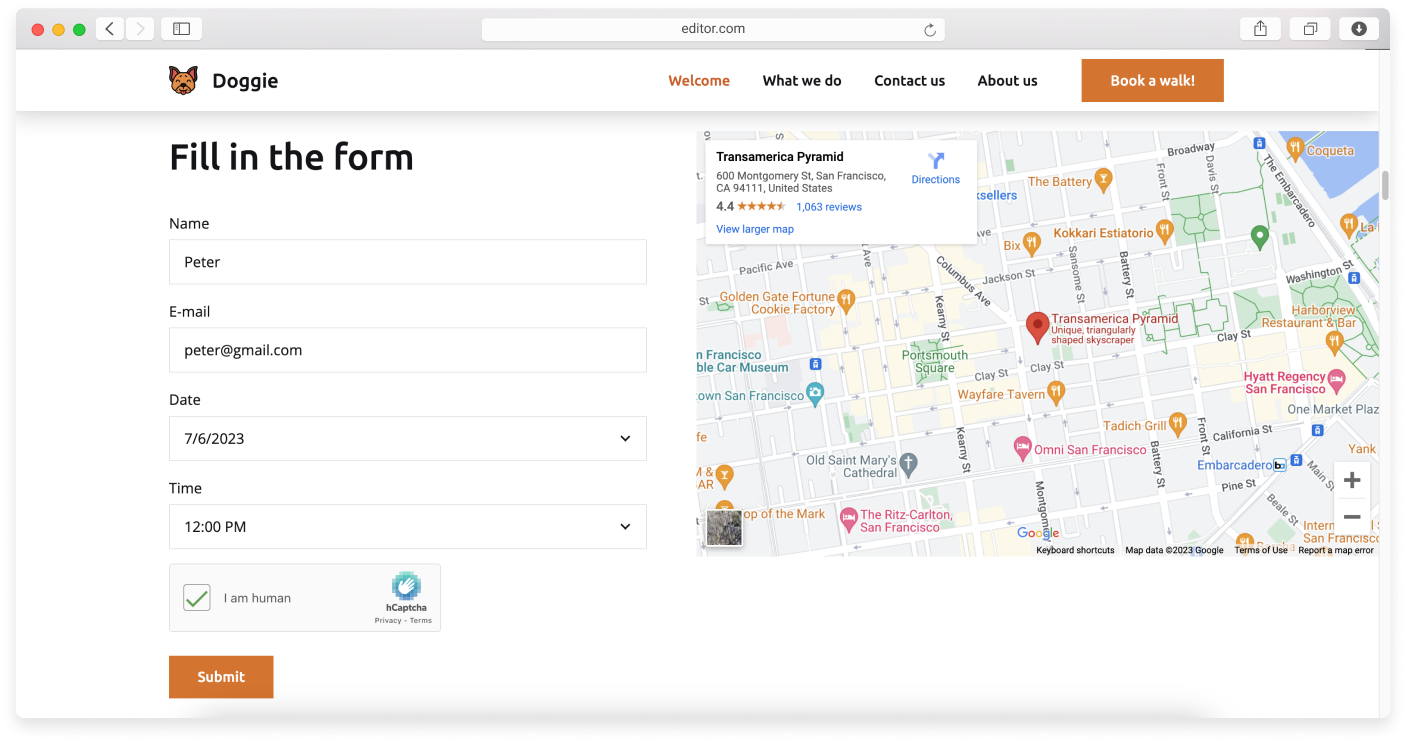Open the About us page

click(x=1007, y=81)
